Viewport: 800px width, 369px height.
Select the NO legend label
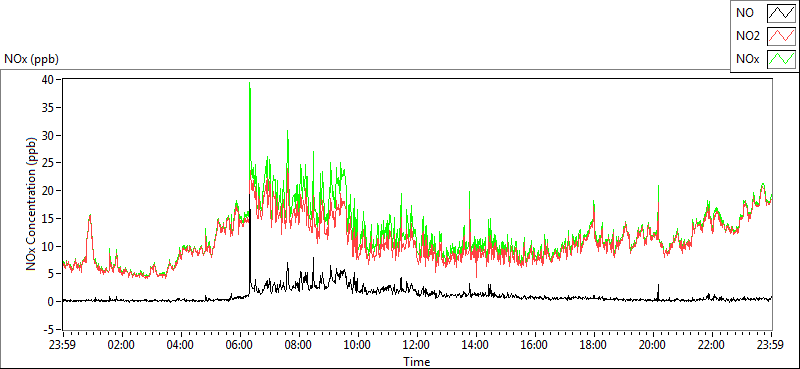tap(744, 13)
